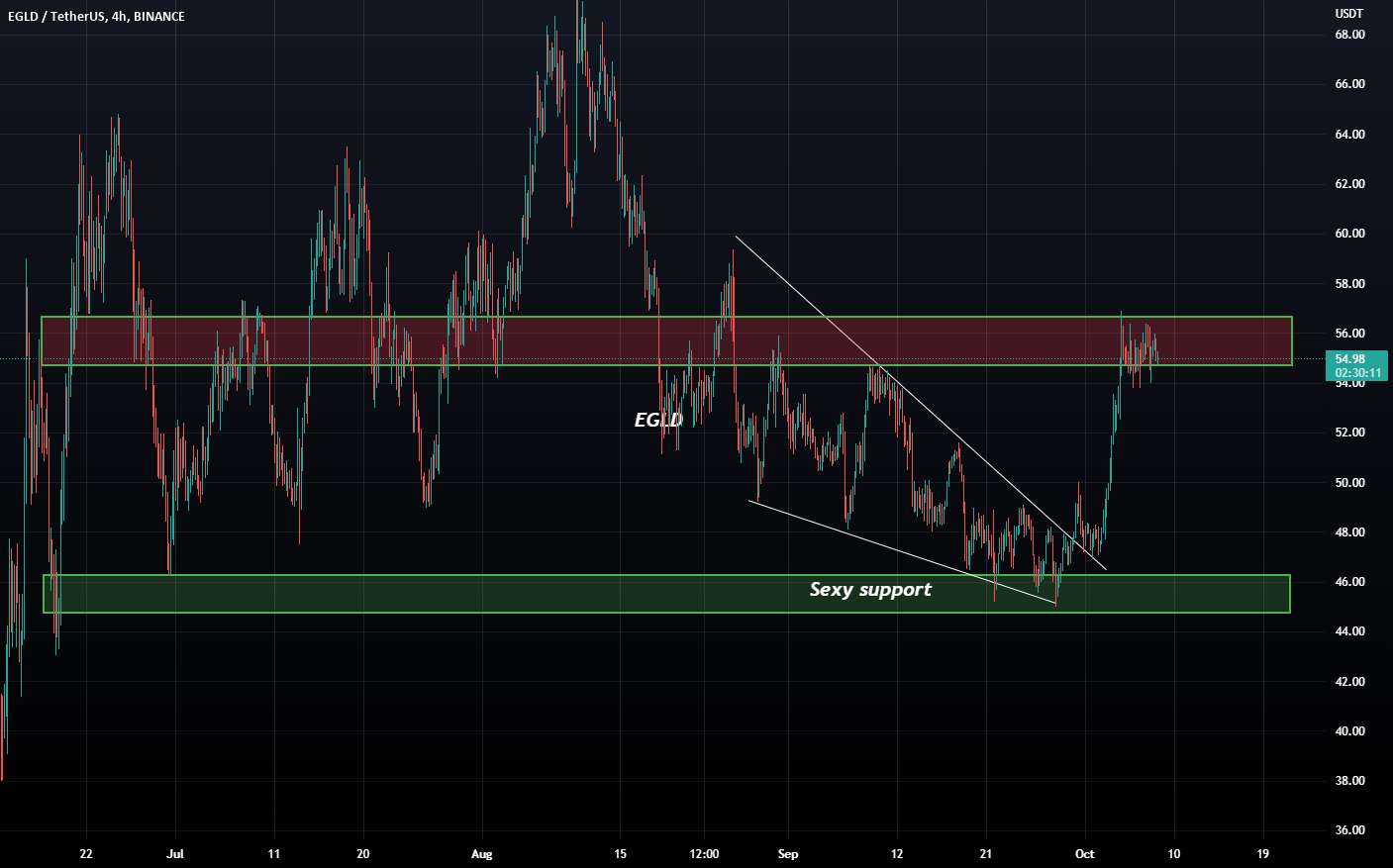Click the Sep label on time axis
This screenshot has width=1393, height=868.
[788, 853]
